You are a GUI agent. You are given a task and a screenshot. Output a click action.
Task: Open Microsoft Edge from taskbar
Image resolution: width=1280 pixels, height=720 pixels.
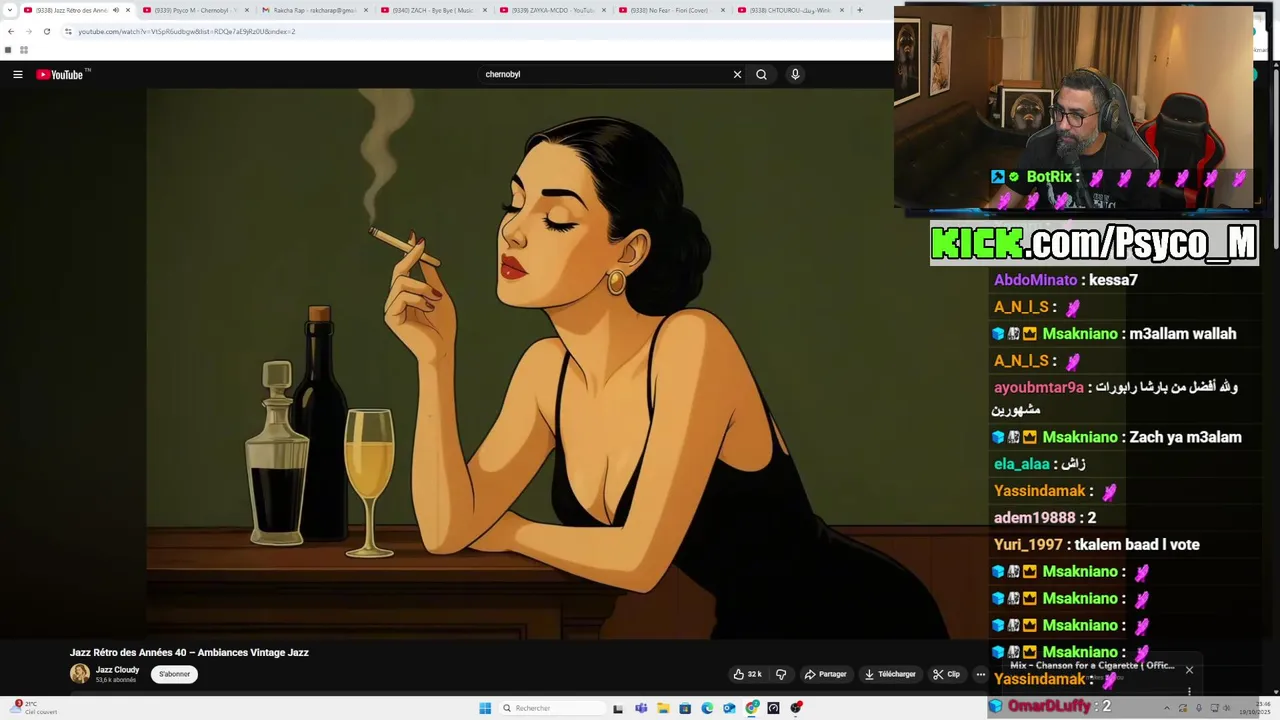pos(707,708)
